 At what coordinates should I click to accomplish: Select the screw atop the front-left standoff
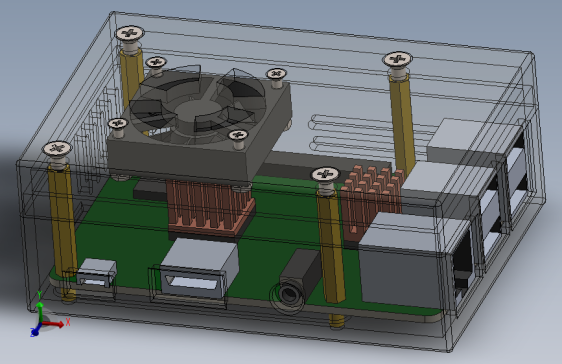57,153
